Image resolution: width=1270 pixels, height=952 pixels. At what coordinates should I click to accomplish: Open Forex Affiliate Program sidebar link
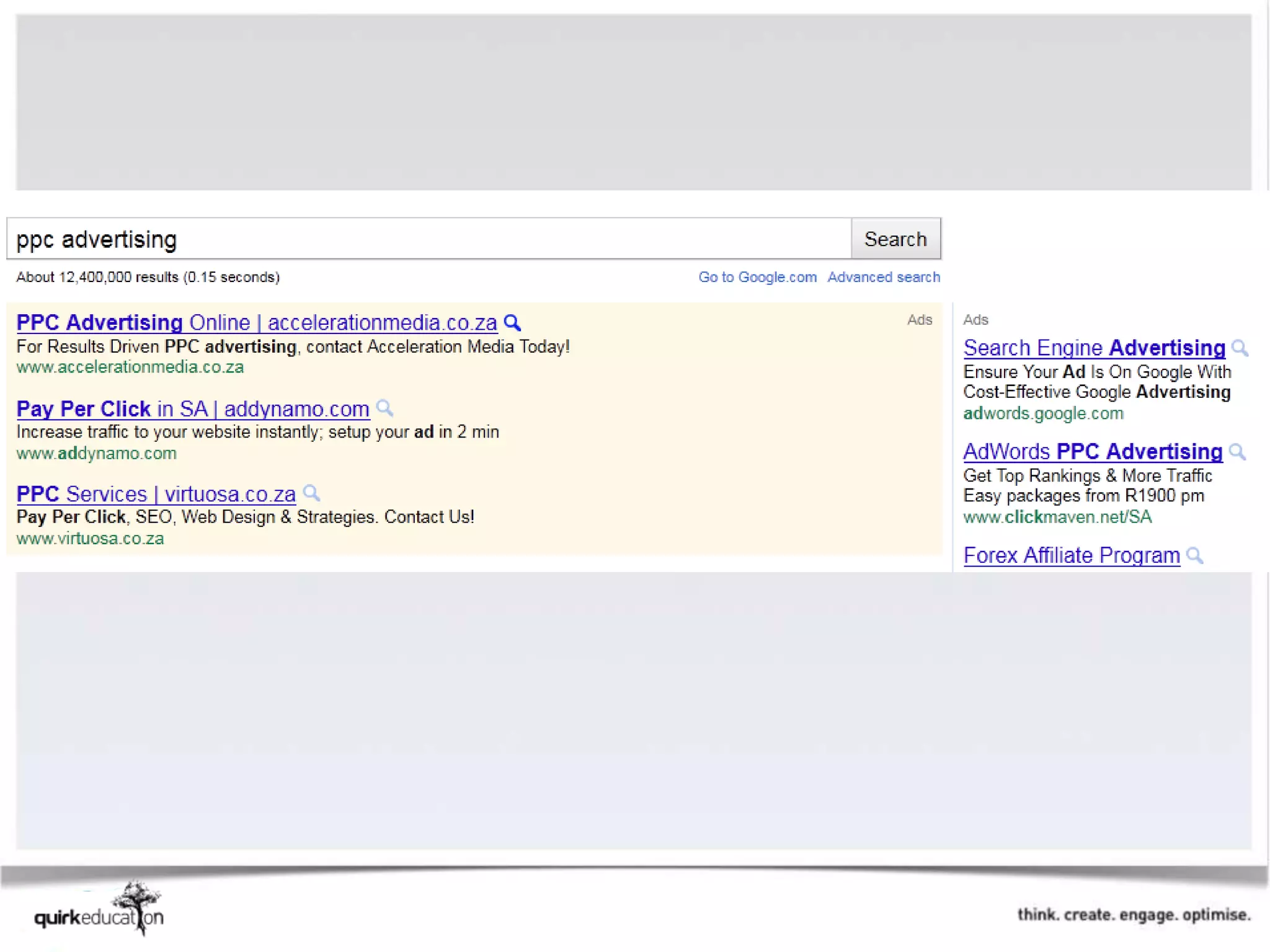point(1071,555)
